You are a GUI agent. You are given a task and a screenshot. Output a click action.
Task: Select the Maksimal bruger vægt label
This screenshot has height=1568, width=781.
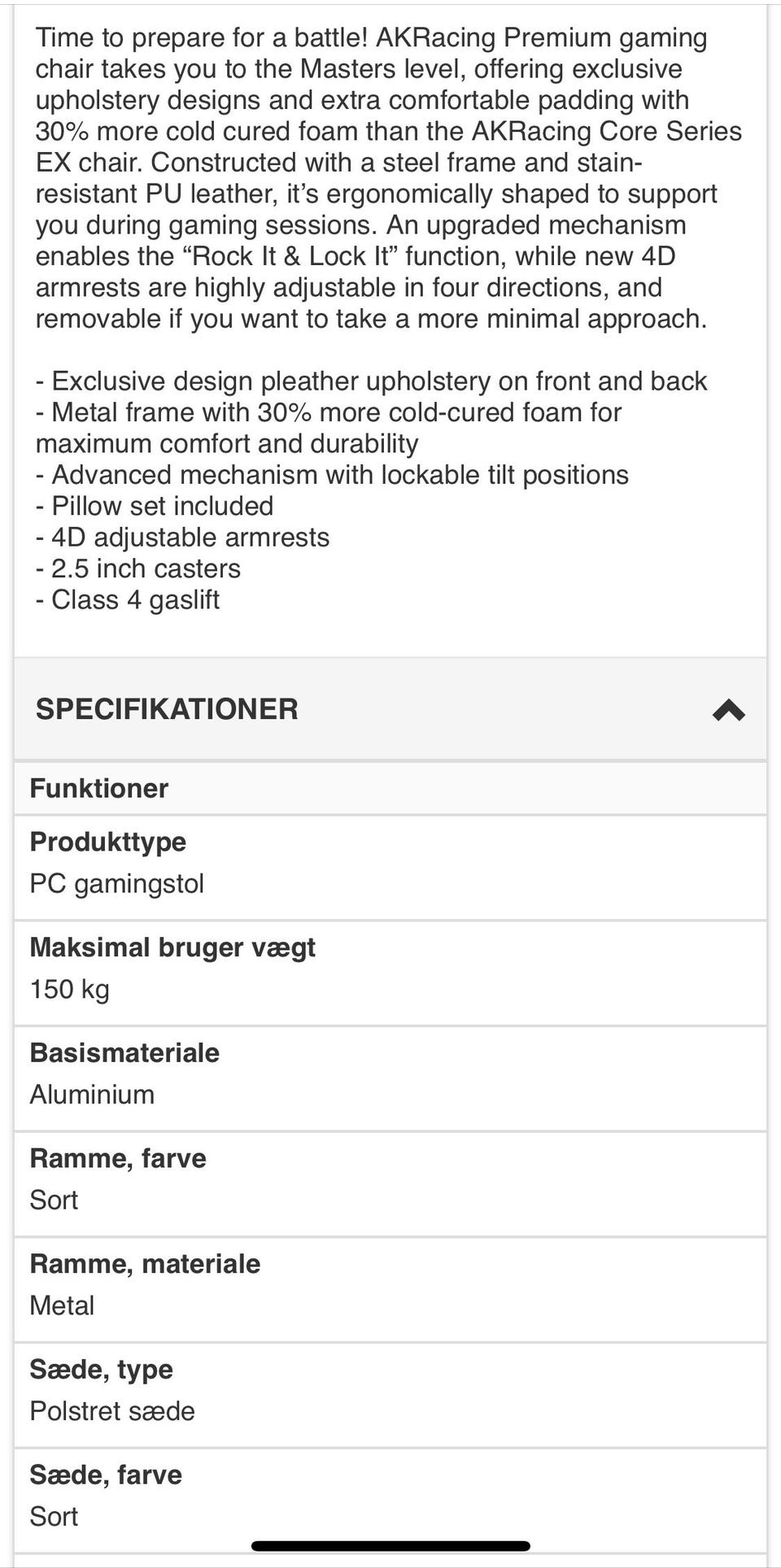172,947
